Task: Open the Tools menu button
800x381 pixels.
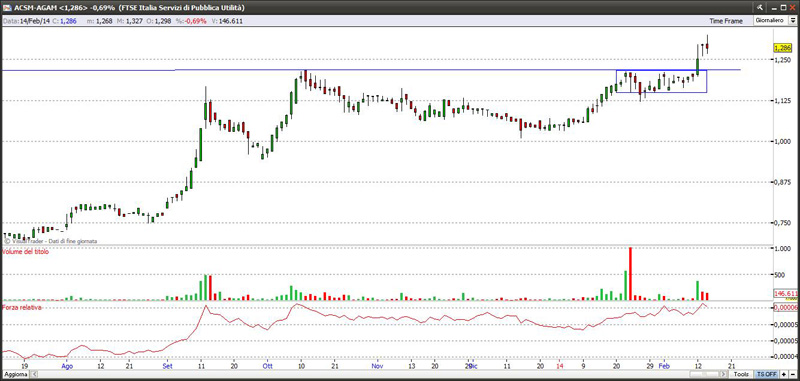Action: pyautogui.click(x=741, y=374)
